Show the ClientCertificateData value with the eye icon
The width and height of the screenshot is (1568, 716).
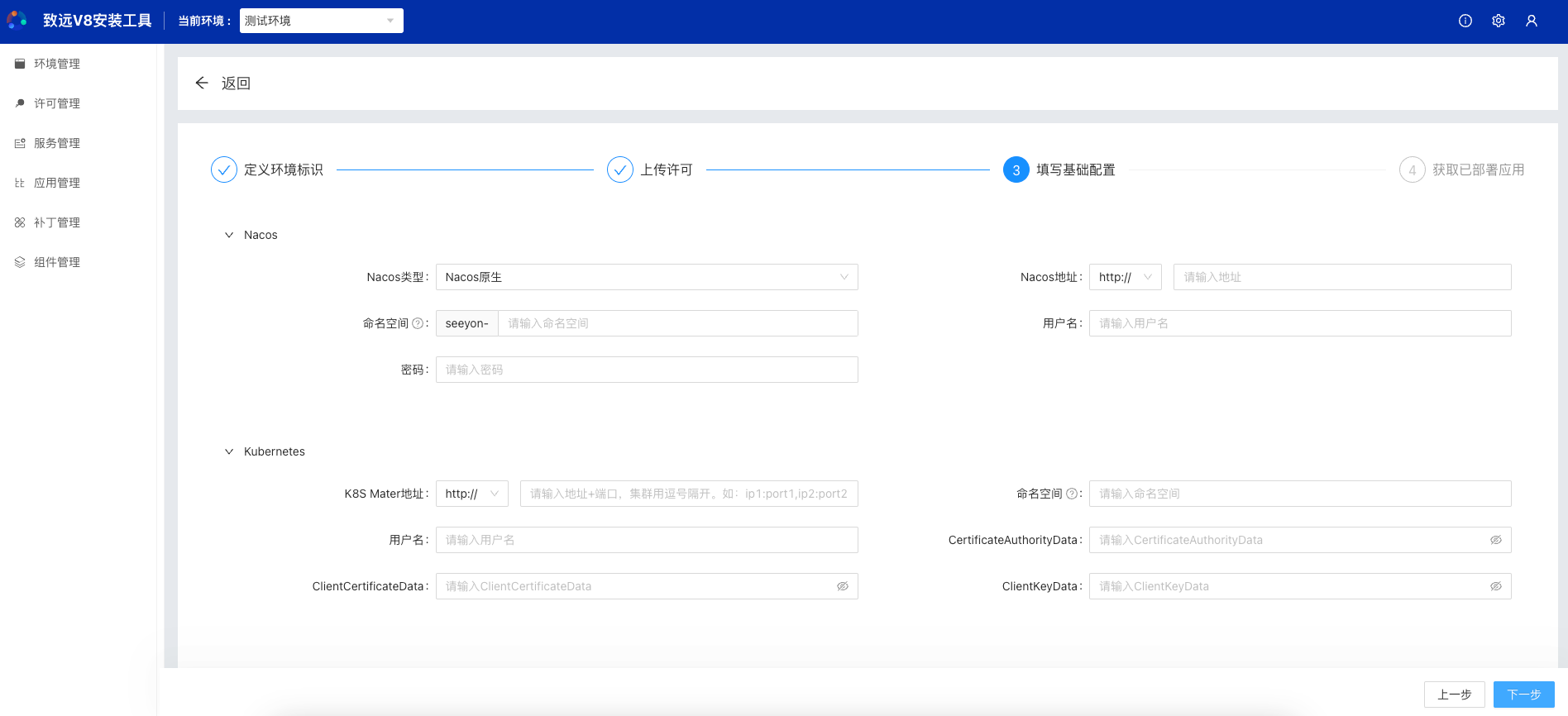(x=842, y=586)
